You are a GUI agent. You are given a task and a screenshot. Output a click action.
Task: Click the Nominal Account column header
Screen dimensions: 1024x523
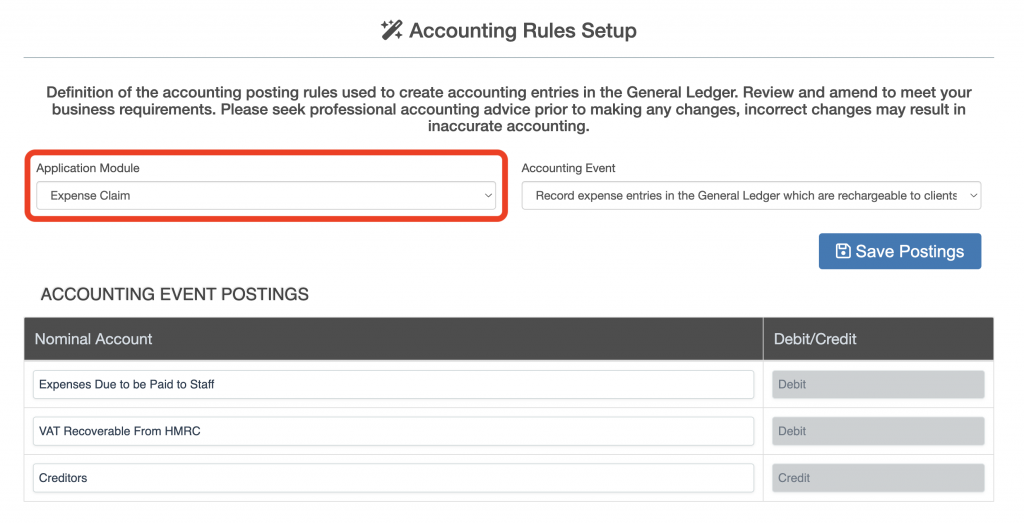pos(94,339)
